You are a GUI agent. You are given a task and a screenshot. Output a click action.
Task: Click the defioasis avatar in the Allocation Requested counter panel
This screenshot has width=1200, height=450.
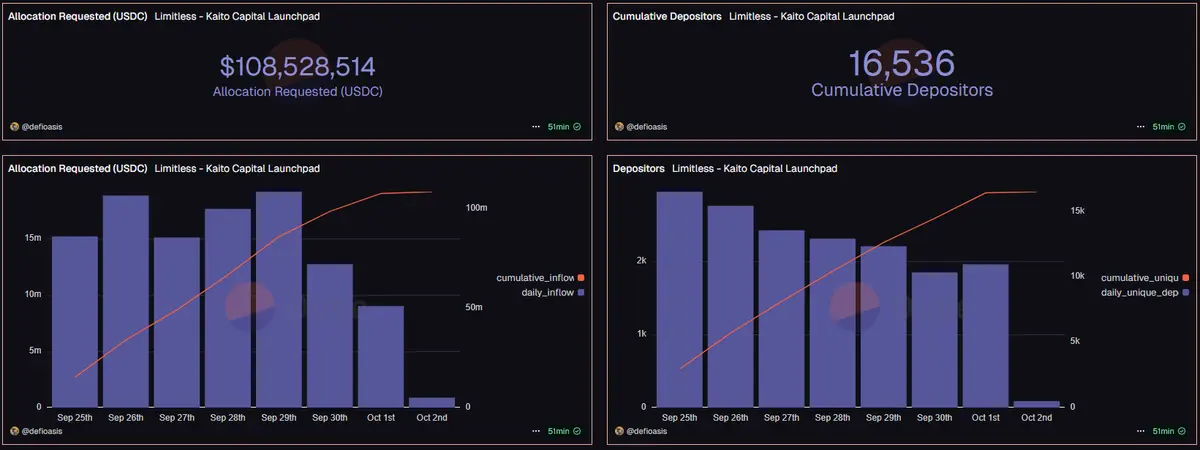15,127
